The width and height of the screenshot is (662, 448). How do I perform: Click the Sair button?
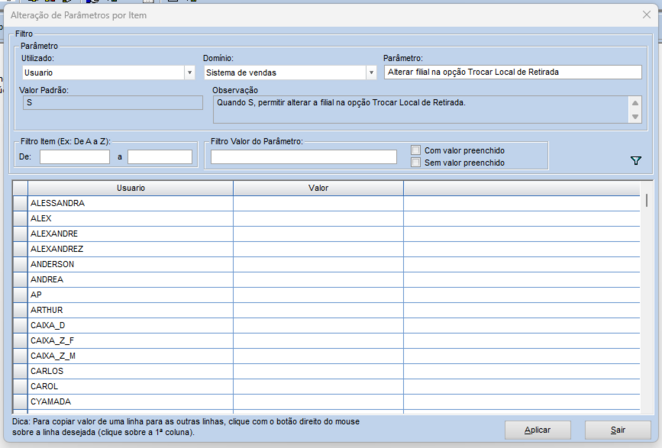618,430
